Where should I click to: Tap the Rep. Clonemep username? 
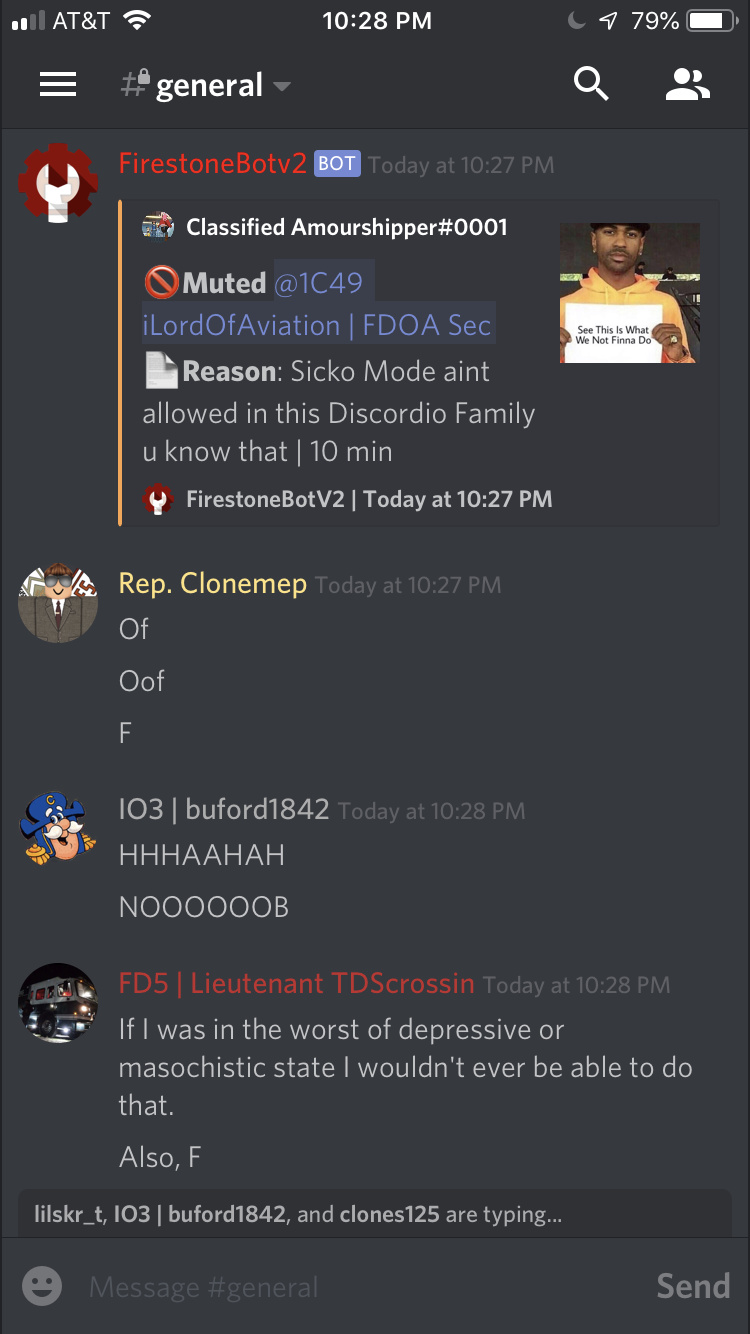click(x=212, y=584)
